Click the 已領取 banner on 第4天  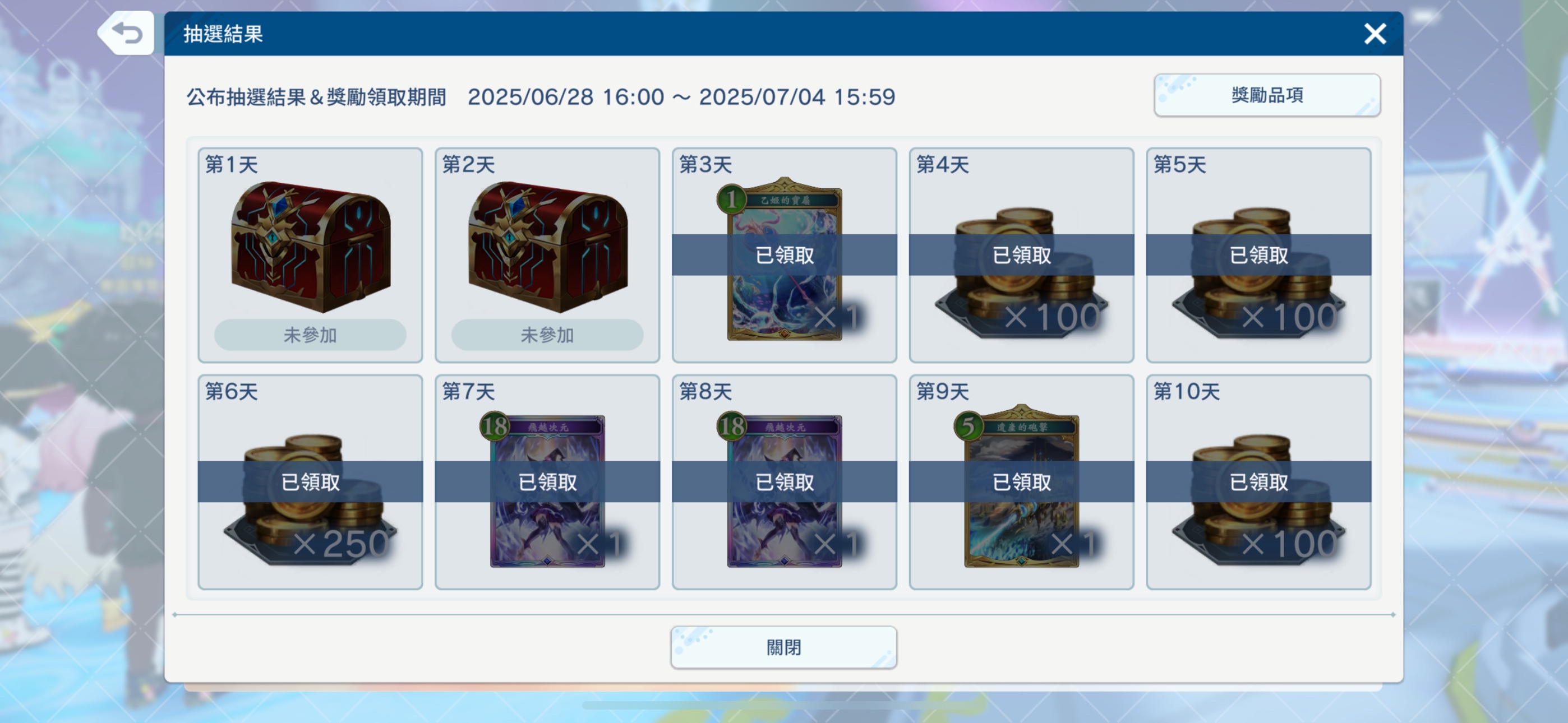[1021, 255]
